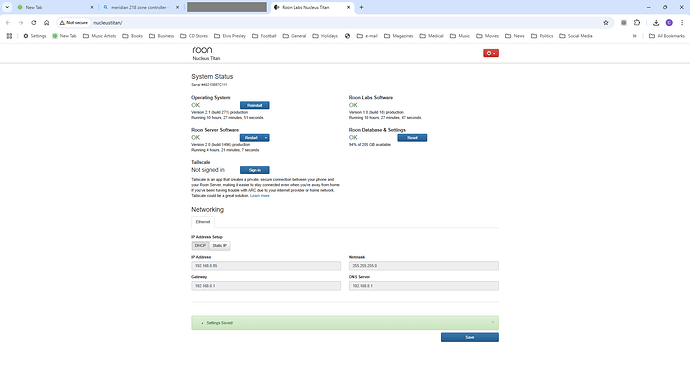Dismiss the Settings Saved notification
Screen dimensions: 690x370
(492, 322)
